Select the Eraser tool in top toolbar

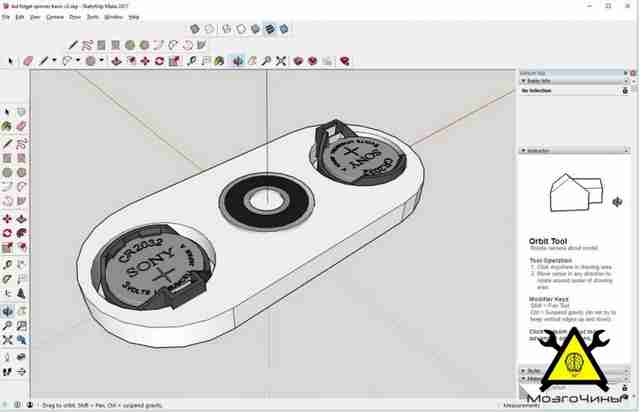28,61
